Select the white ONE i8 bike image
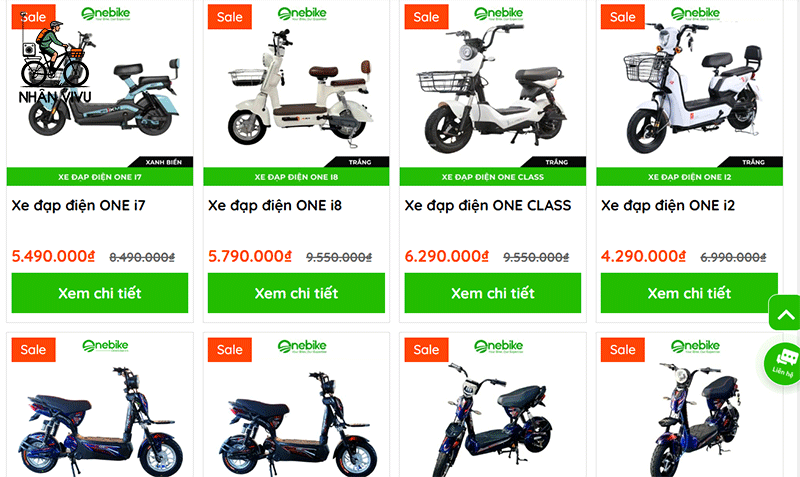 coord(300,88)
